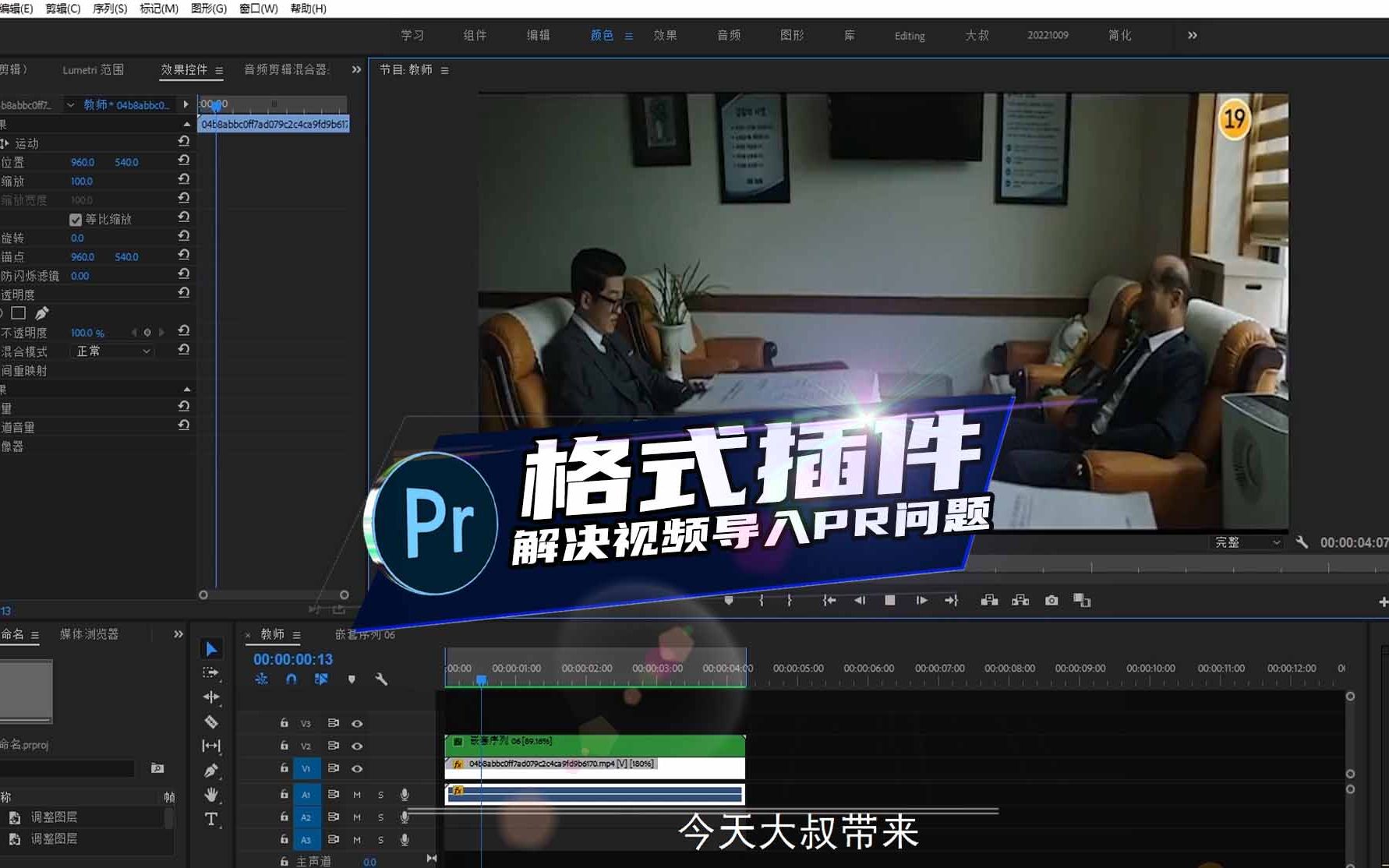The width and height of the screenshot is (1389, 868).
Task: Select the Track Select Forward tool
Action: click(x=210, y=672)
